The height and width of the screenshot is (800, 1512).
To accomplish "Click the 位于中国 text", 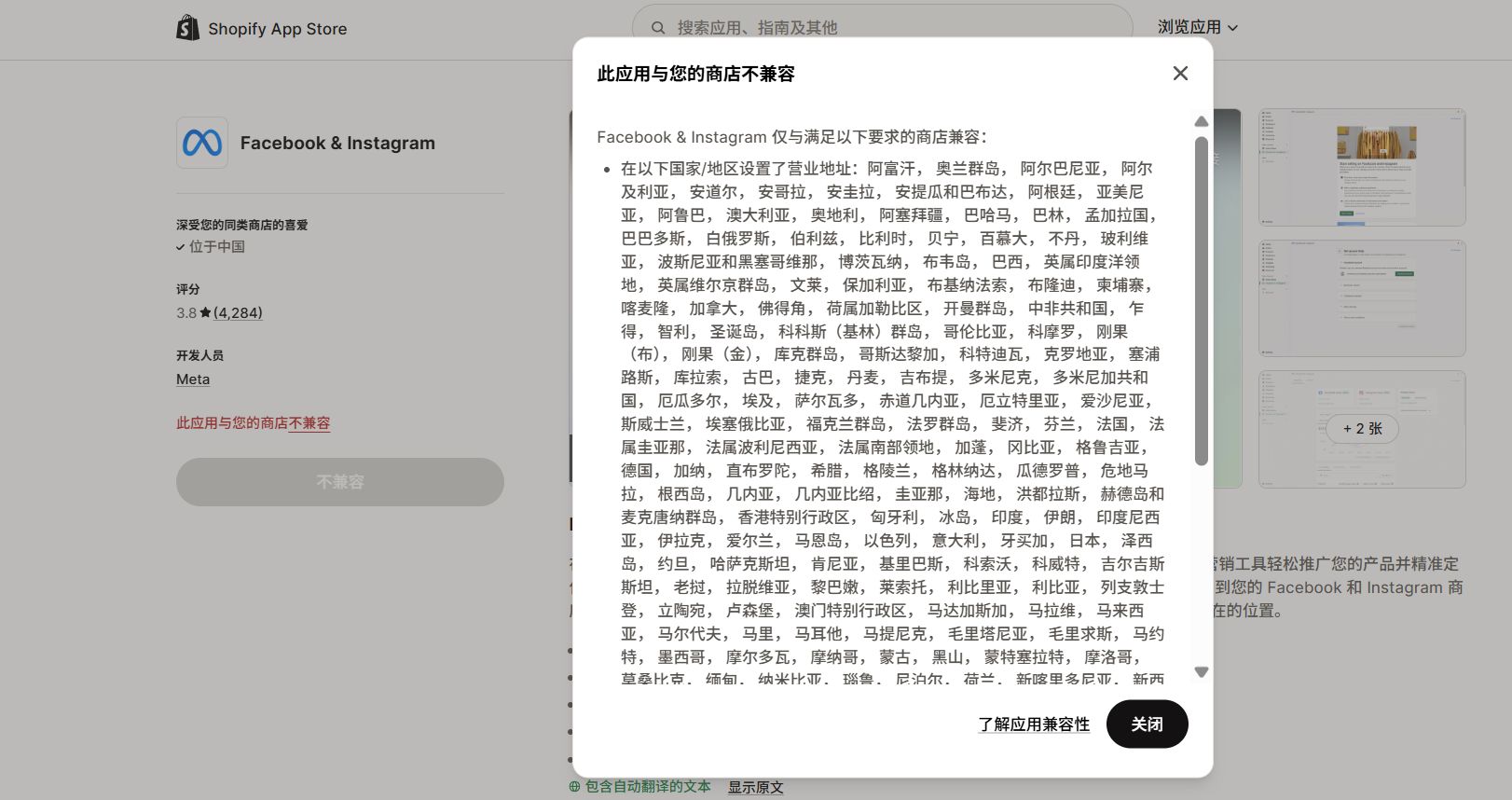I will (x=217, y=246).
